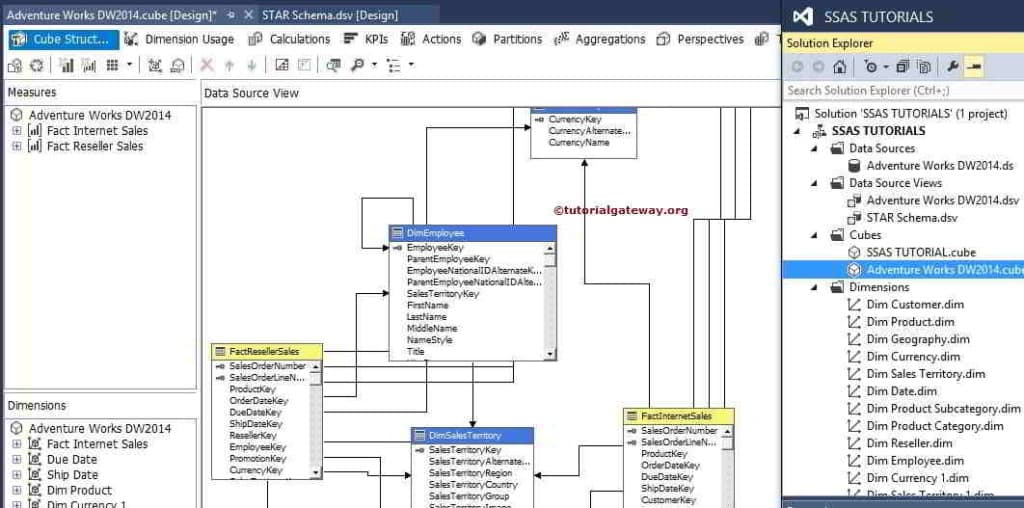1024x508 pixels.
Task: Select the Cube Structure tab
Action: click(x=64, y=39)
